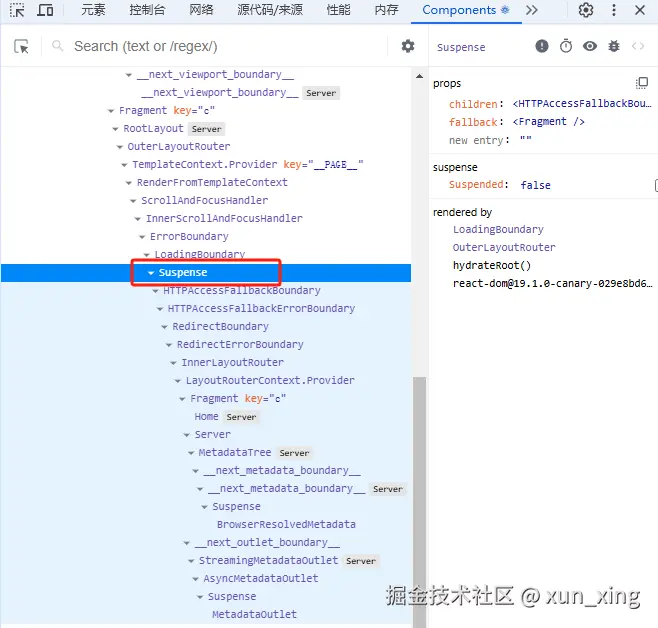This screenshot has height=628, width=658.
Task: Collapse the HTTPAccessFallbackBoundary arrow
Action: click(156, 291)
